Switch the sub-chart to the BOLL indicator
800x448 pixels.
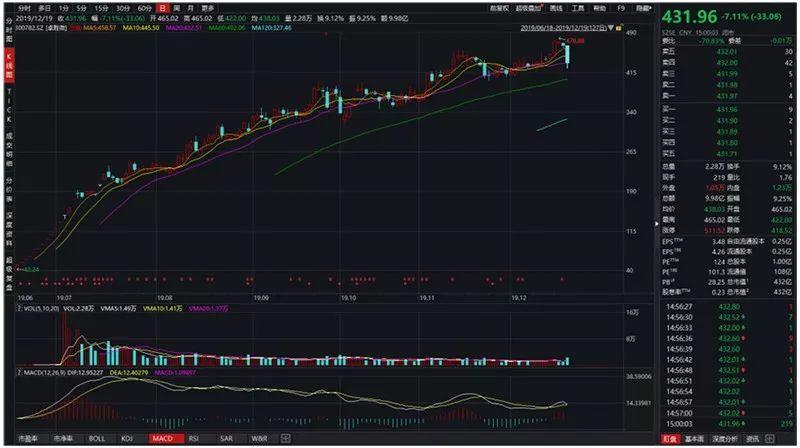pos(97,438)
